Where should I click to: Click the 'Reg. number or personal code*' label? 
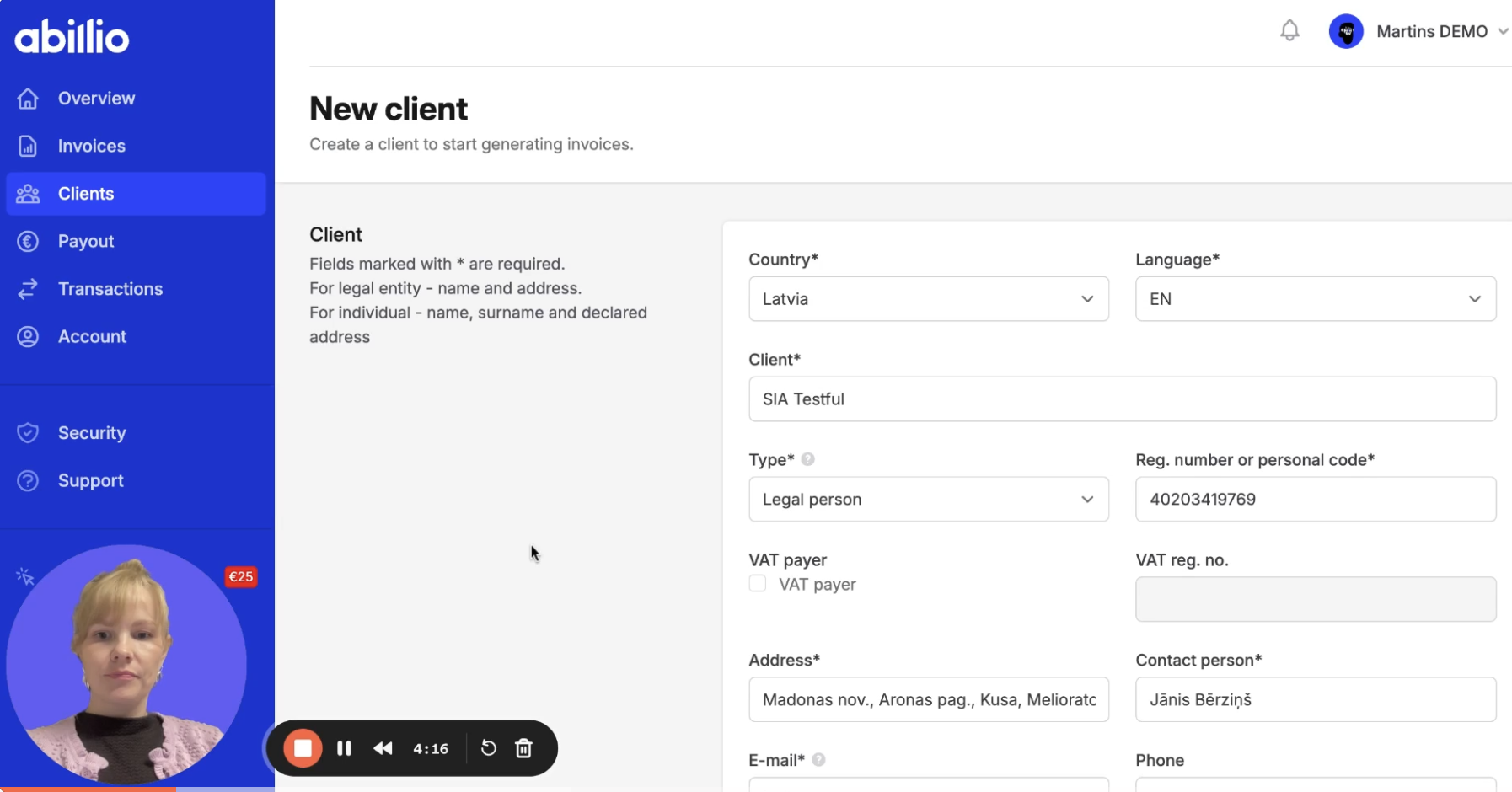[x=1255, y=460]
